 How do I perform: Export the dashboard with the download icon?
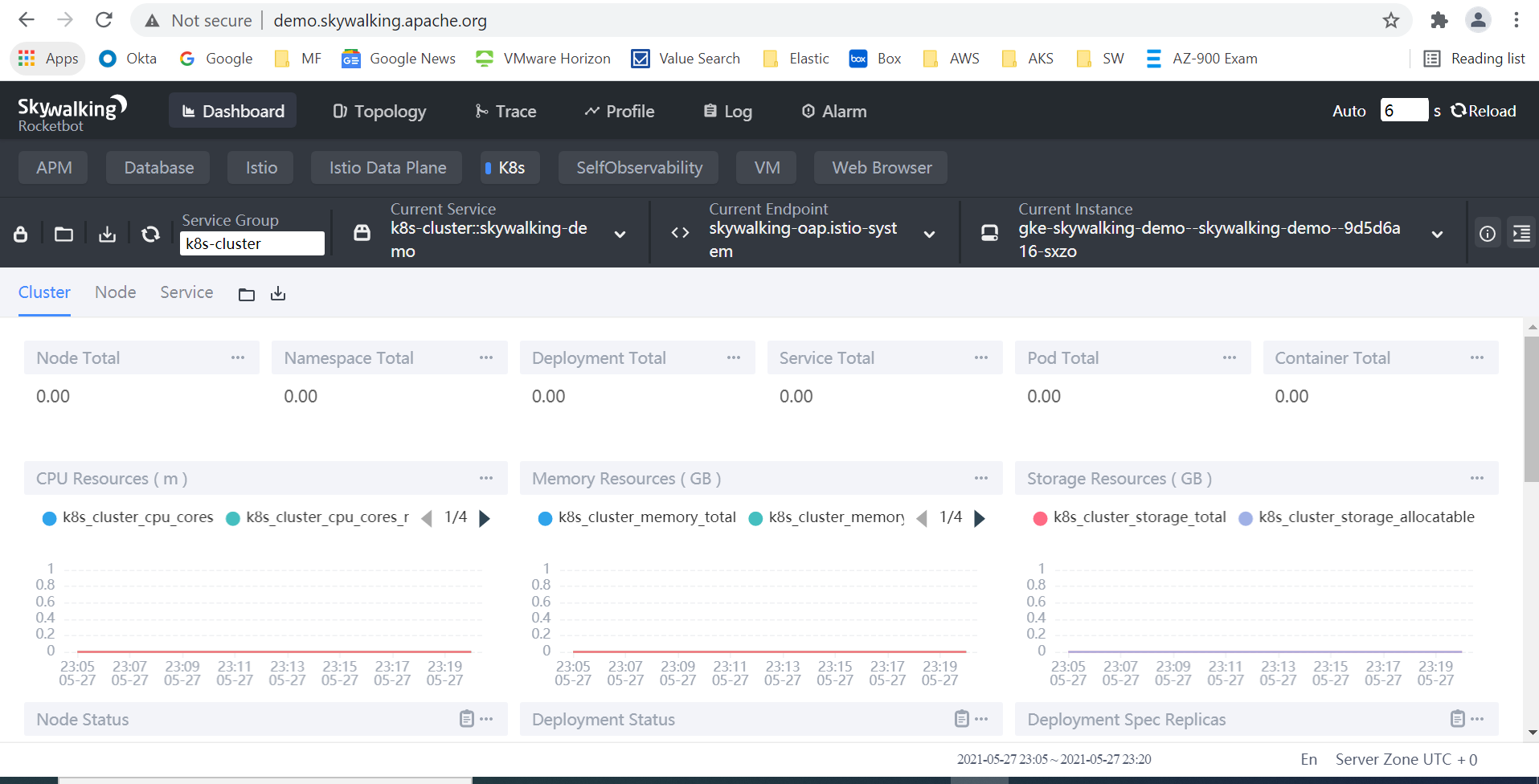[x=106, y=234]
